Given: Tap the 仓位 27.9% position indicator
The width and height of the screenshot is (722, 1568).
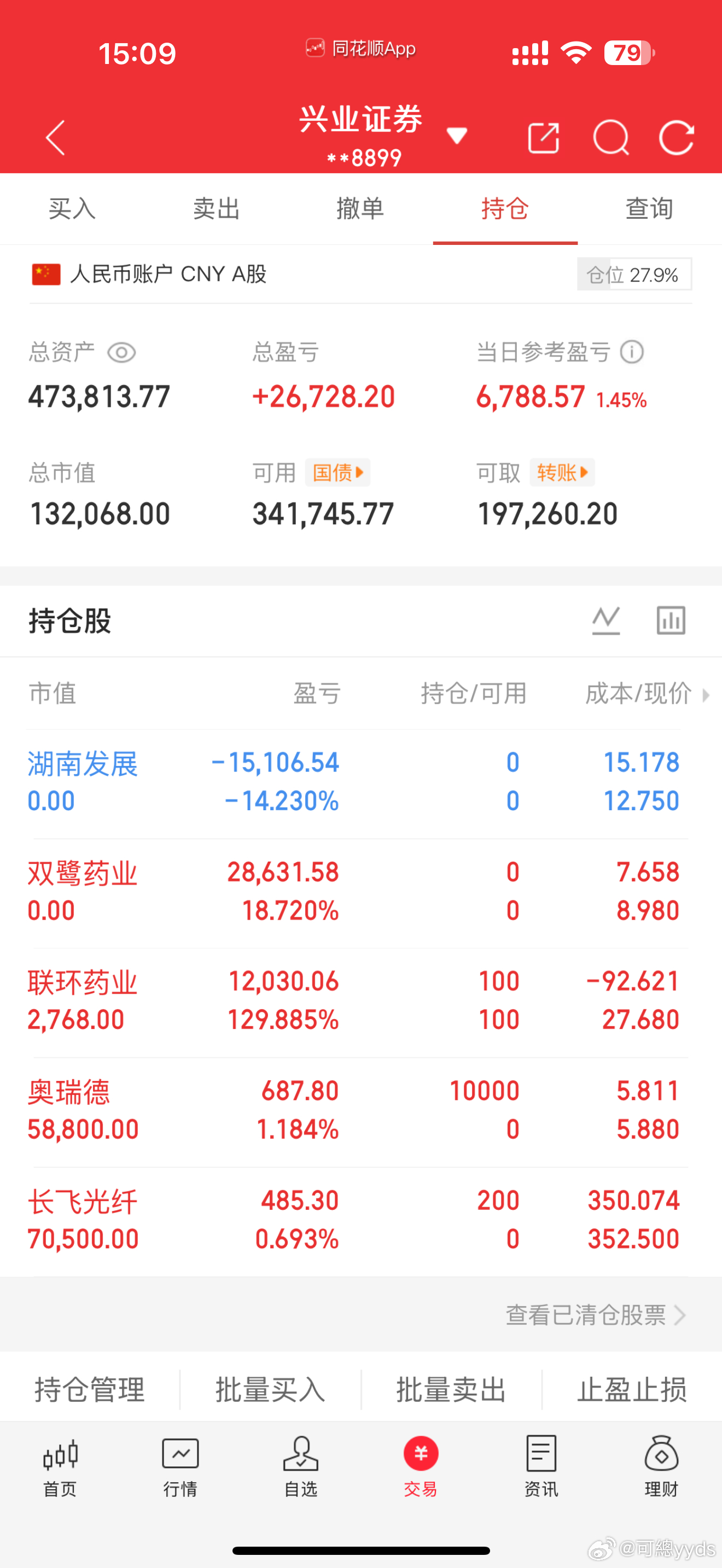Looking at the screenshot, I should click(634, 274).
